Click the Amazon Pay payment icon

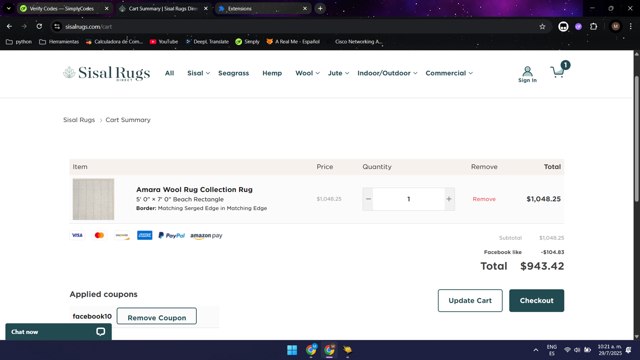(x=206, y=236)
